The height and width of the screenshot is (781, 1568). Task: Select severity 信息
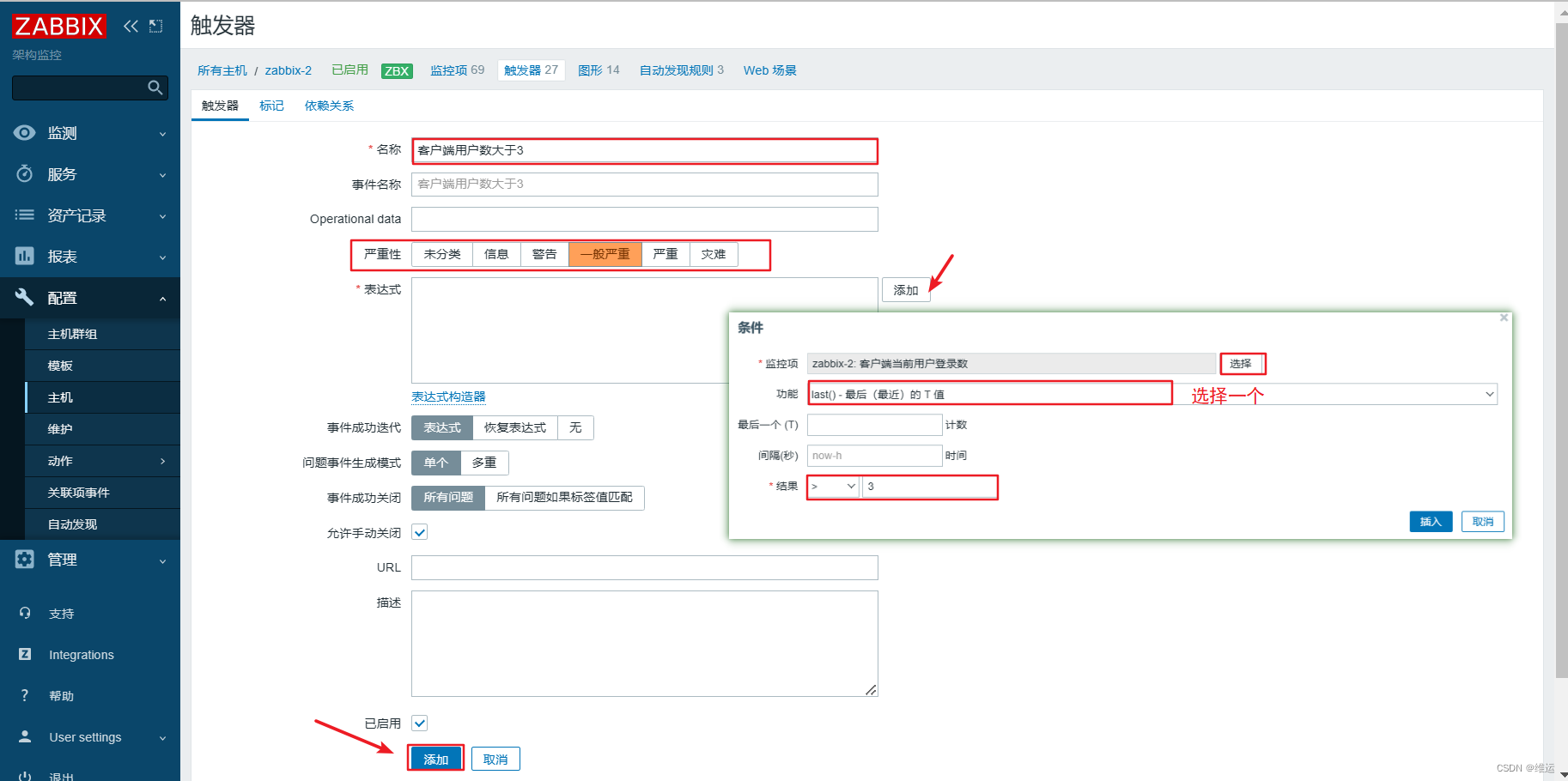[x=496, y=254]
